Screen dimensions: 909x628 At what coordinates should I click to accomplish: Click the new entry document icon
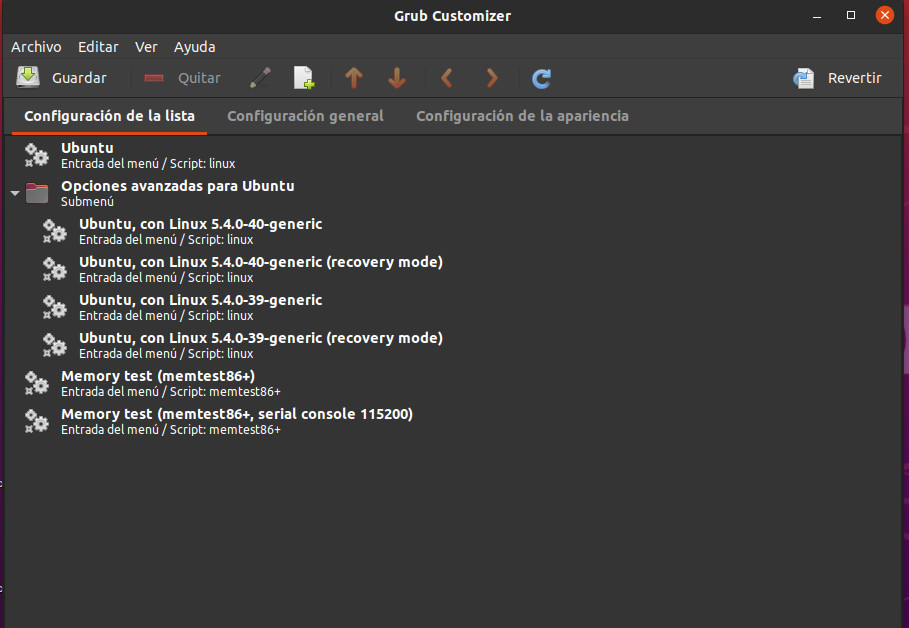tap(303, 78)
